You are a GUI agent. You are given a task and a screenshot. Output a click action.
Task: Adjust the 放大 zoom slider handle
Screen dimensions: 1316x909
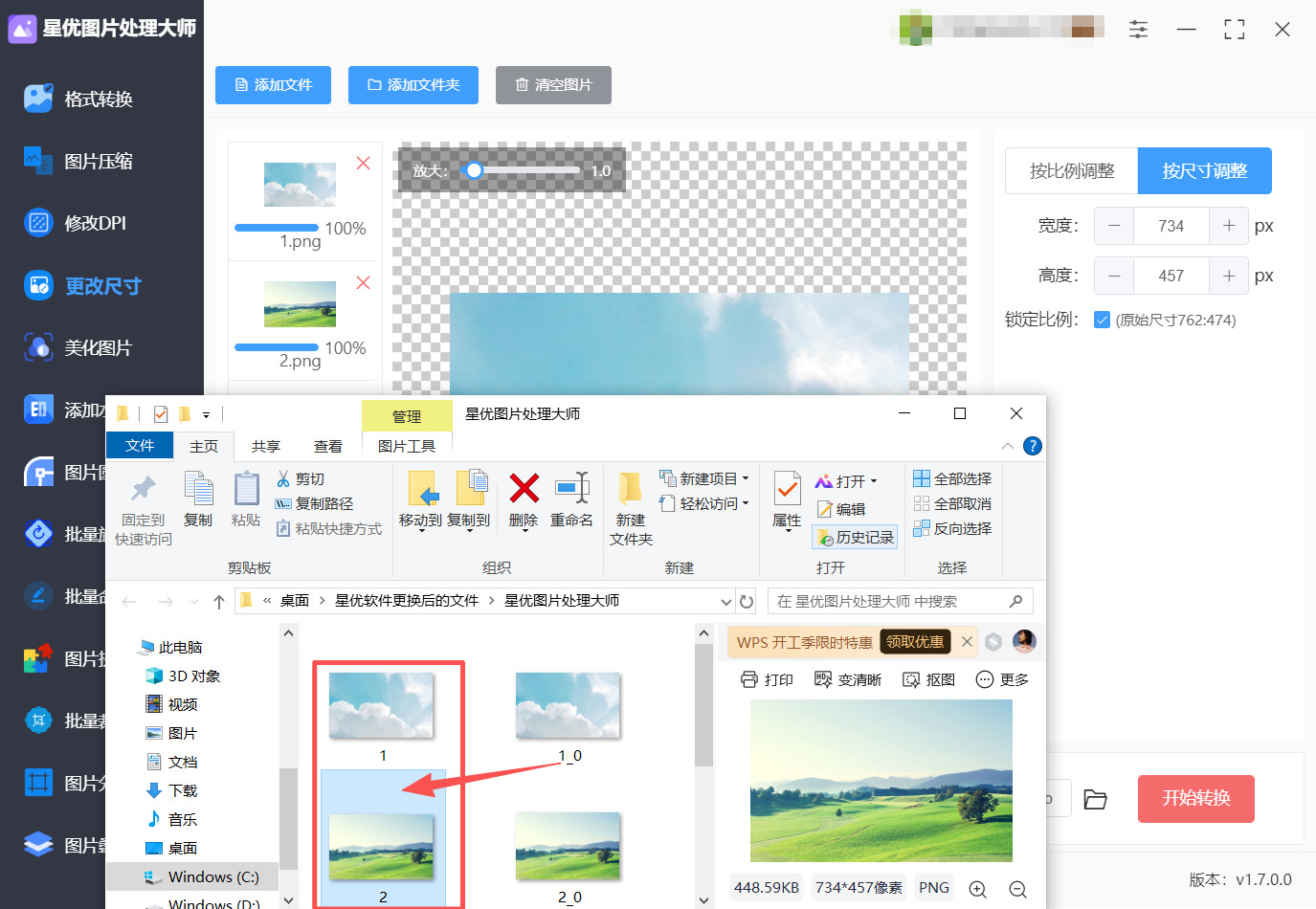point(474,170)
